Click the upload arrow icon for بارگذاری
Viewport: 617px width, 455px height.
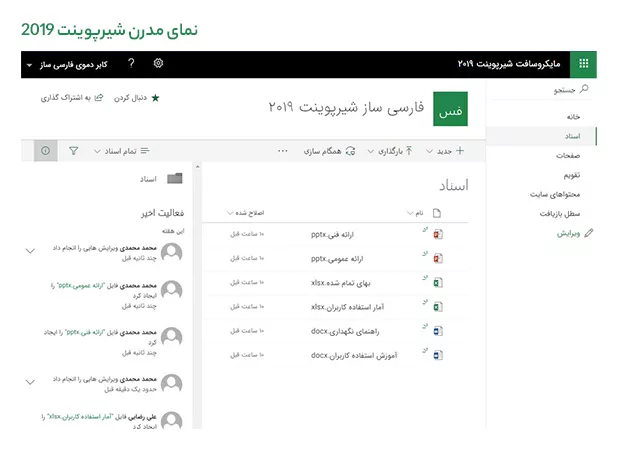tap(409, 151)
